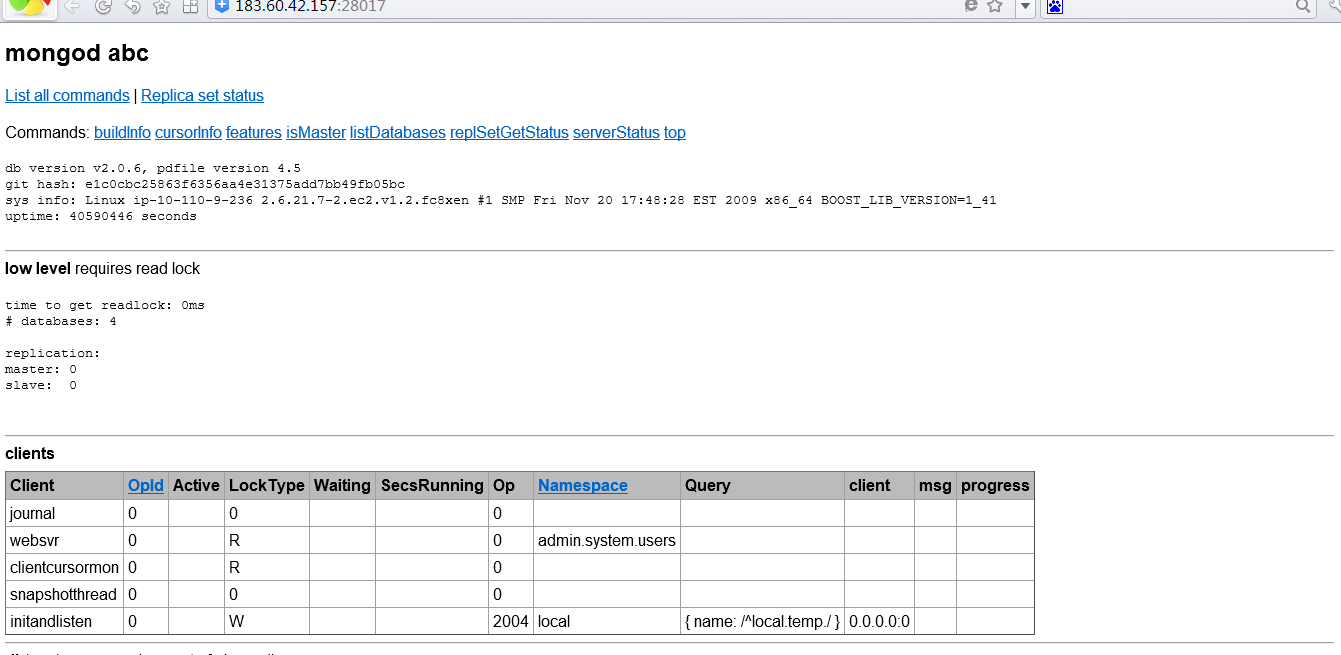Select '# databases: 4' text

[61, 321]
